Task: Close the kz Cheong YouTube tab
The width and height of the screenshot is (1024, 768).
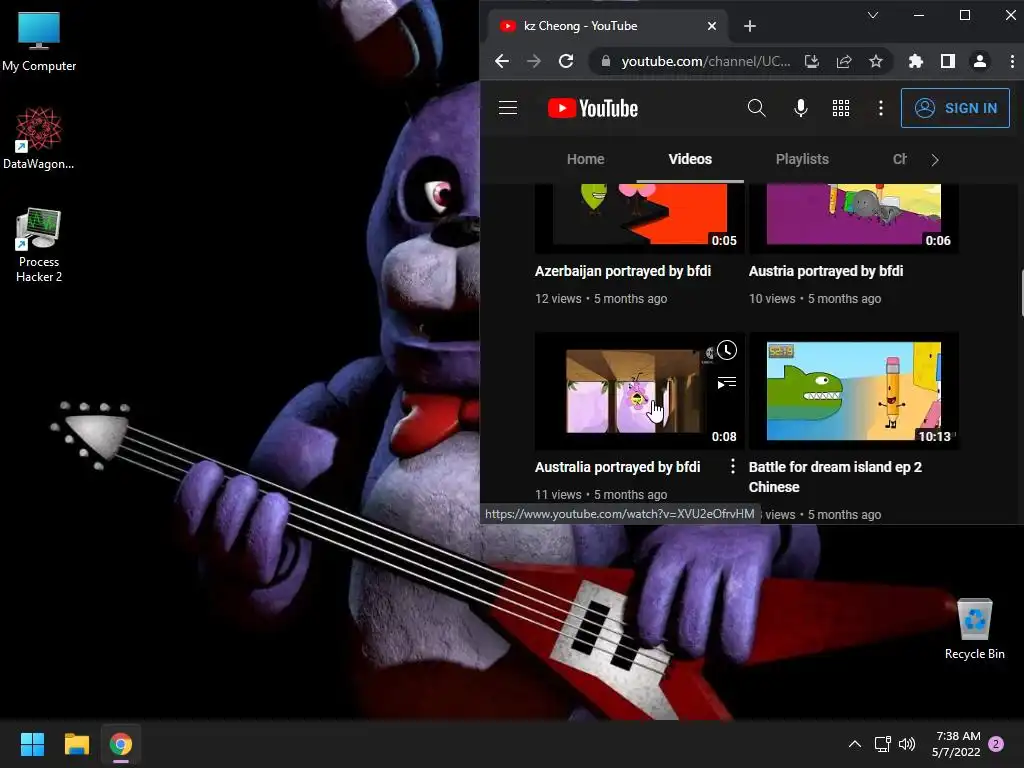Action: (712, 26)
